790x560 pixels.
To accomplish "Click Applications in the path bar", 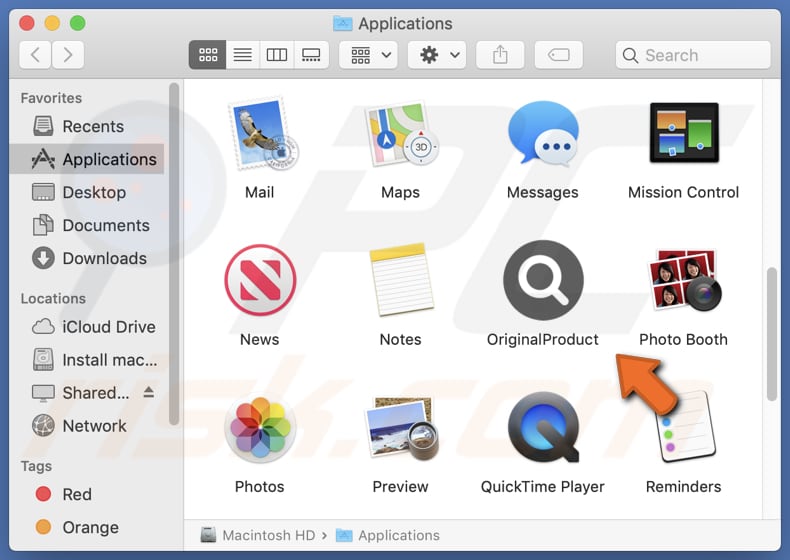I will click(387, 535).
